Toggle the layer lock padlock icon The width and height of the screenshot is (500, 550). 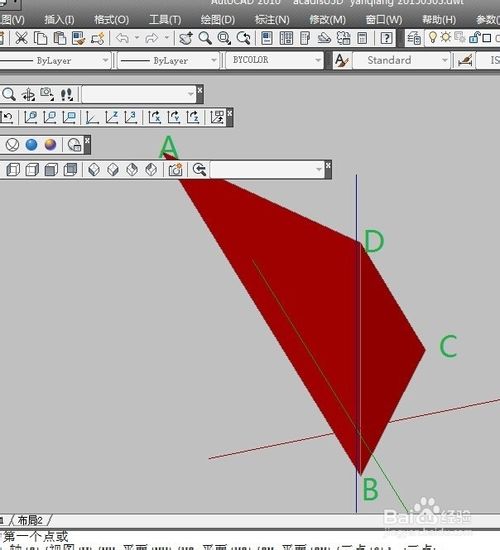point(474,37)
